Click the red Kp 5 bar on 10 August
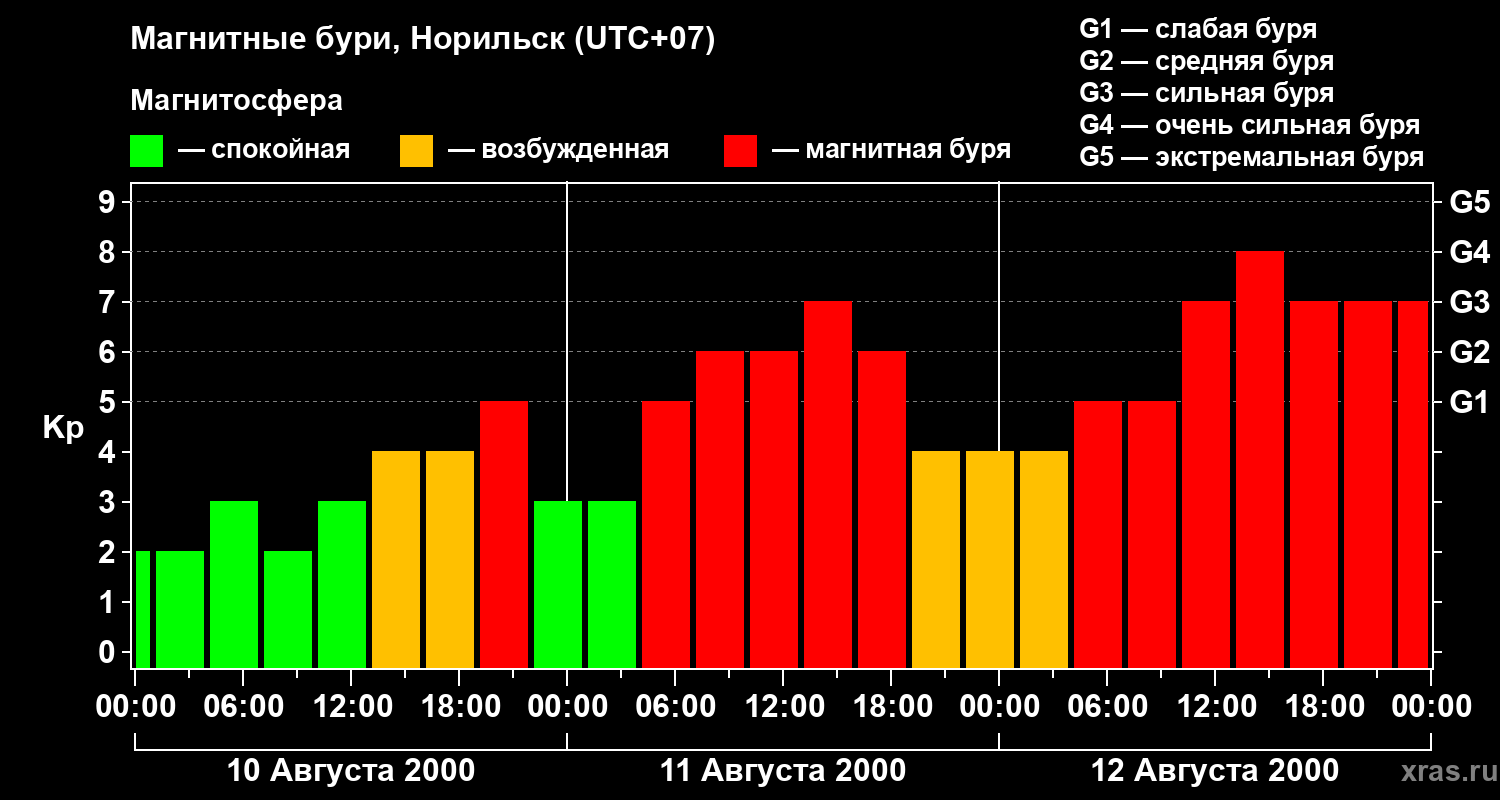 [504, 534]
